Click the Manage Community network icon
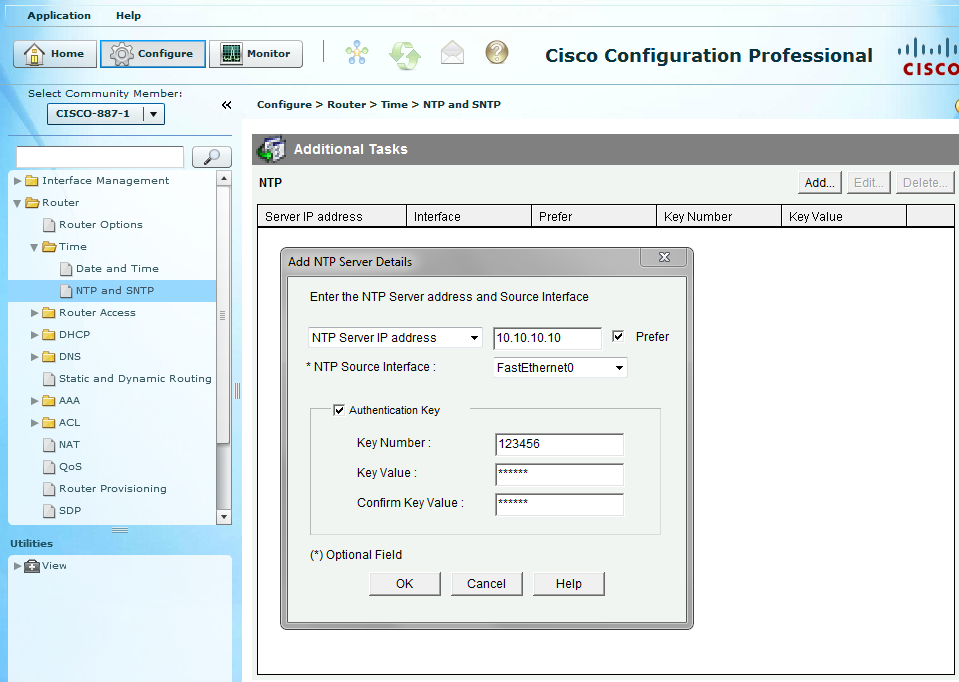 pyautogui.click(x=357, y=53)
